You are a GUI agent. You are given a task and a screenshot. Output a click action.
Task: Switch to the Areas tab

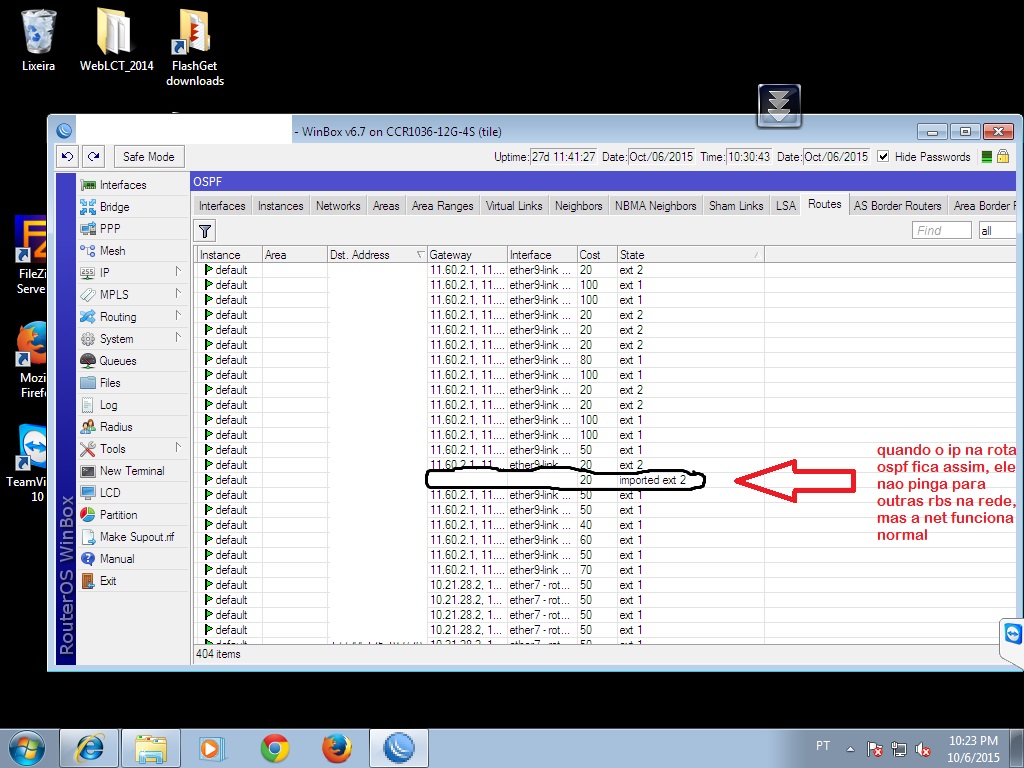tap(386, 206)
